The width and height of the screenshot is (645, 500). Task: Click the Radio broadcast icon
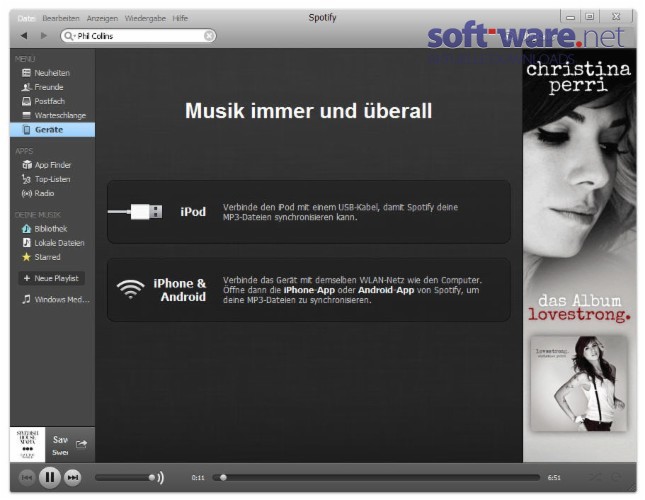pyautogui.click(x=26, y=193)
